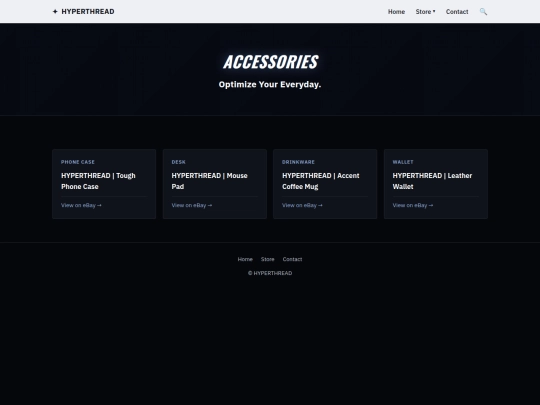Click the ACCESSORIES page heading
Viewport: 540px width, 405px height.
tap(270, 62)
